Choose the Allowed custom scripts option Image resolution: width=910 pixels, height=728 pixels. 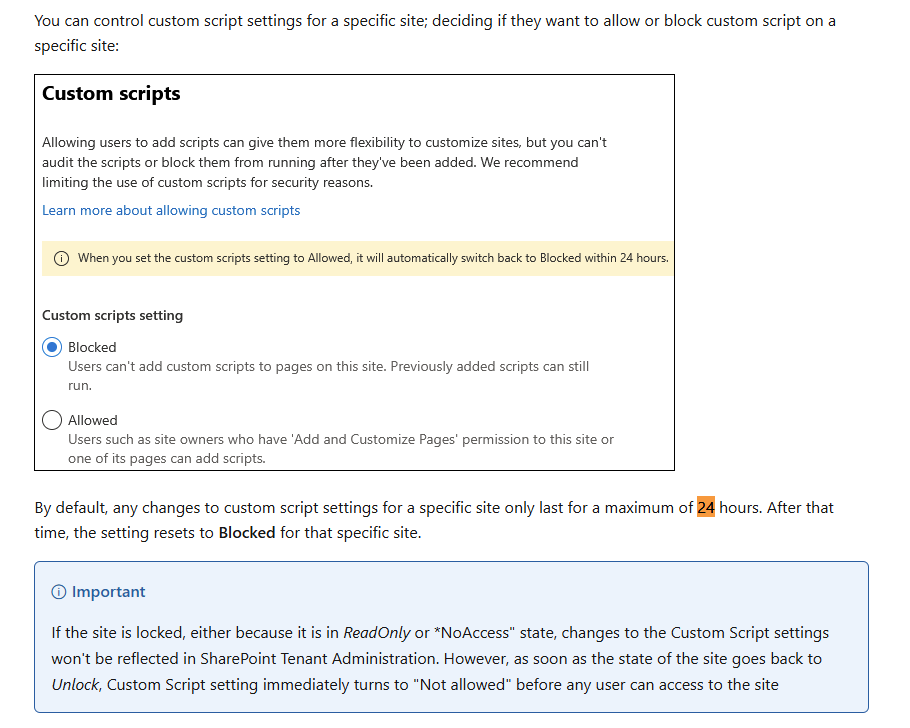51,420
